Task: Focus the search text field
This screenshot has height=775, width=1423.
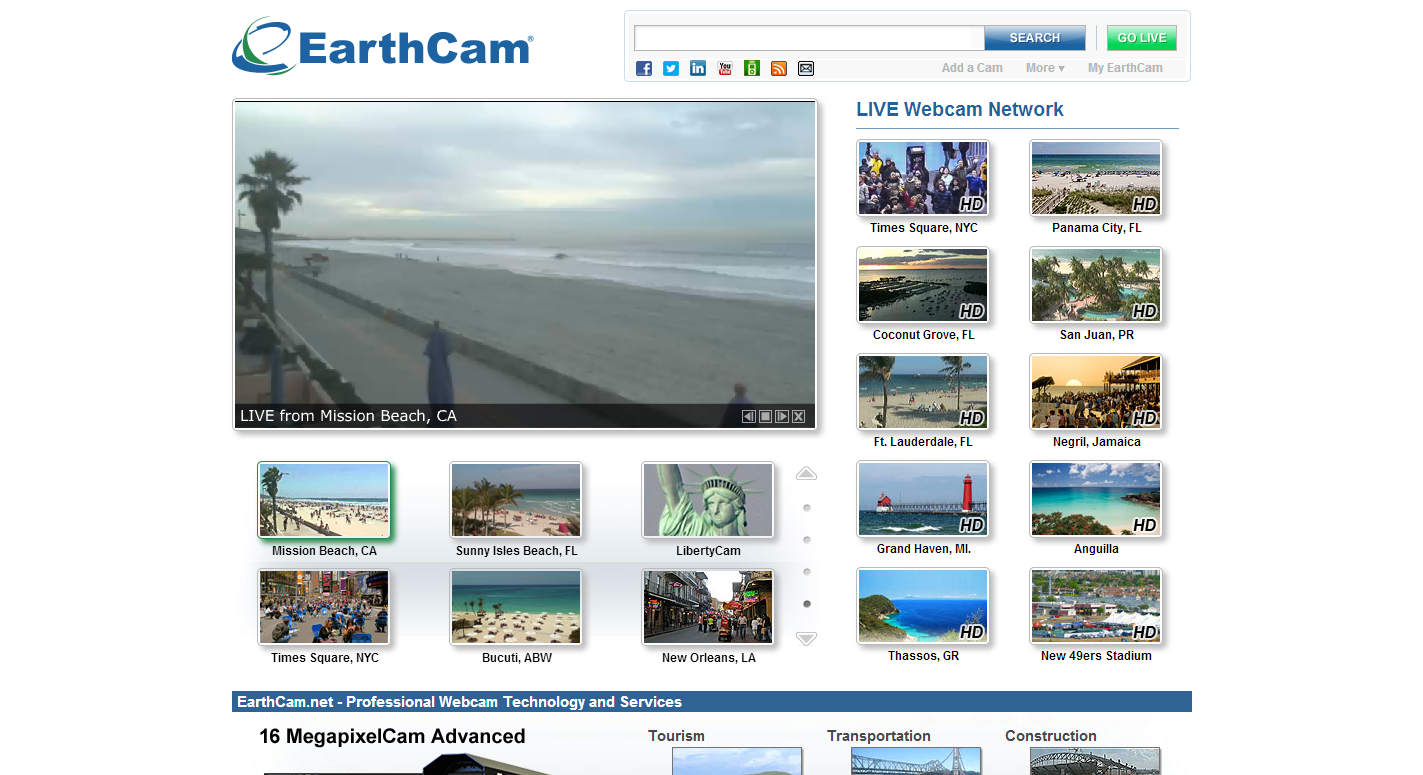Action: (x=809, y=38)
